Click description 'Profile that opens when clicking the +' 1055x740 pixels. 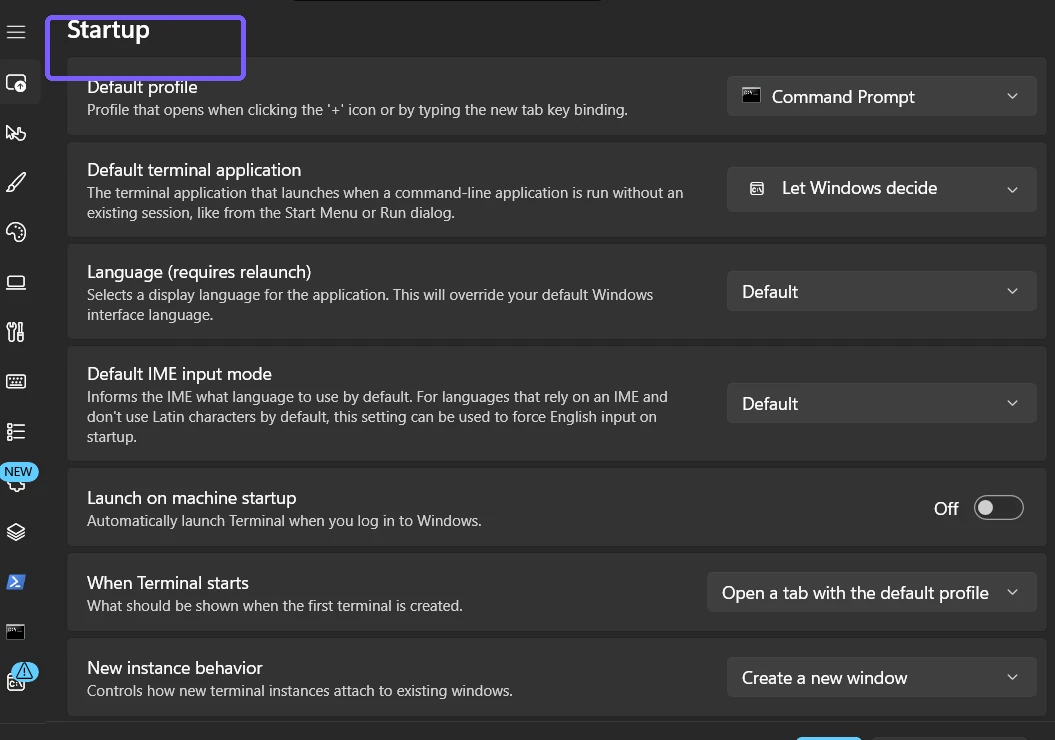(357, 110)
